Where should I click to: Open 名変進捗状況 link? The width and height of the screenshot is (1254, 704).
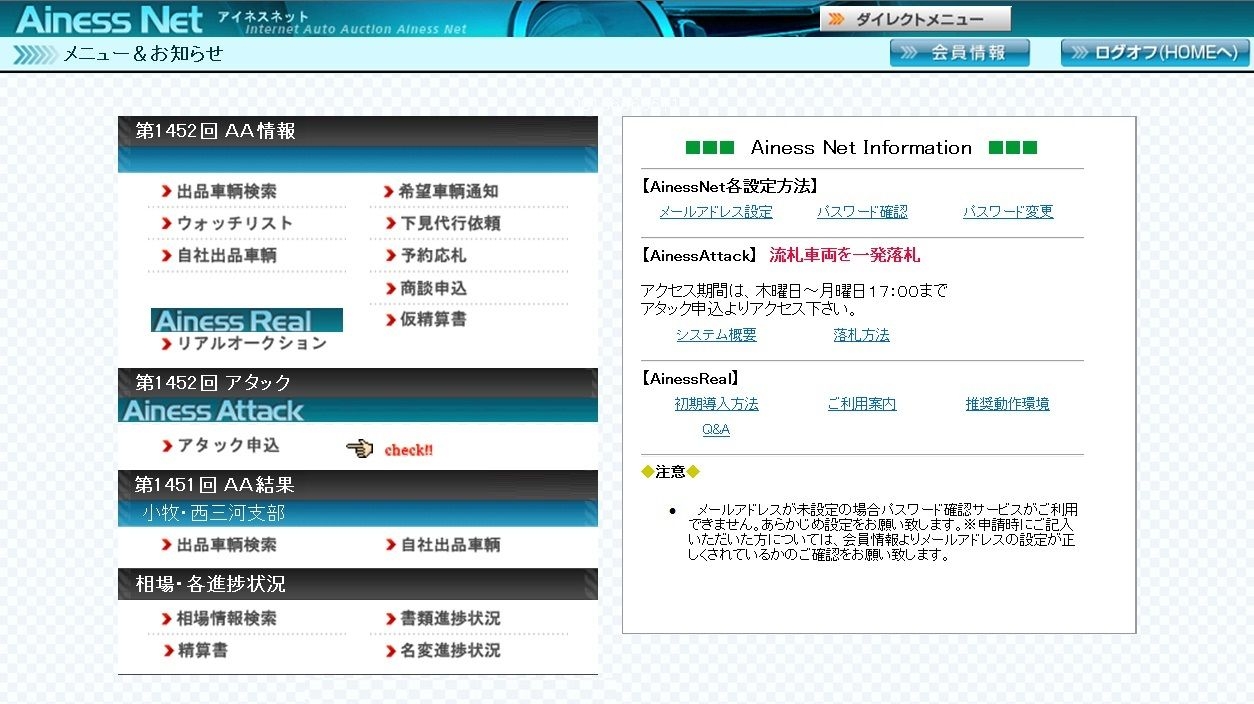point(443,650)
